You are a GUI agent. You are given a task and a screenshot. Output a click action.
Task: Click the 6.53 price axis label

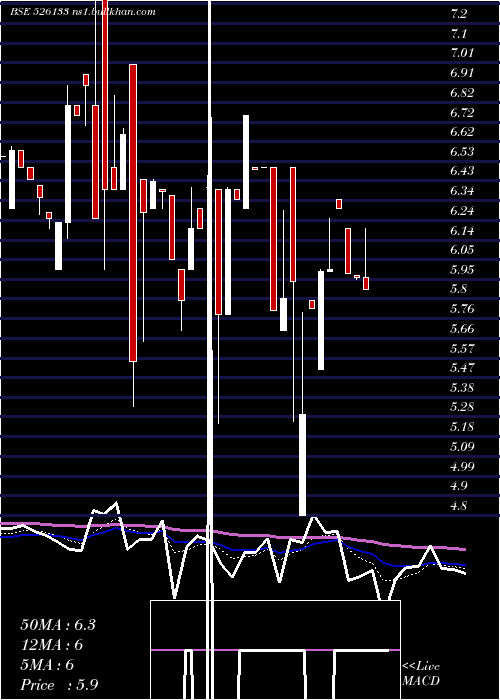[x=462, y=151]
